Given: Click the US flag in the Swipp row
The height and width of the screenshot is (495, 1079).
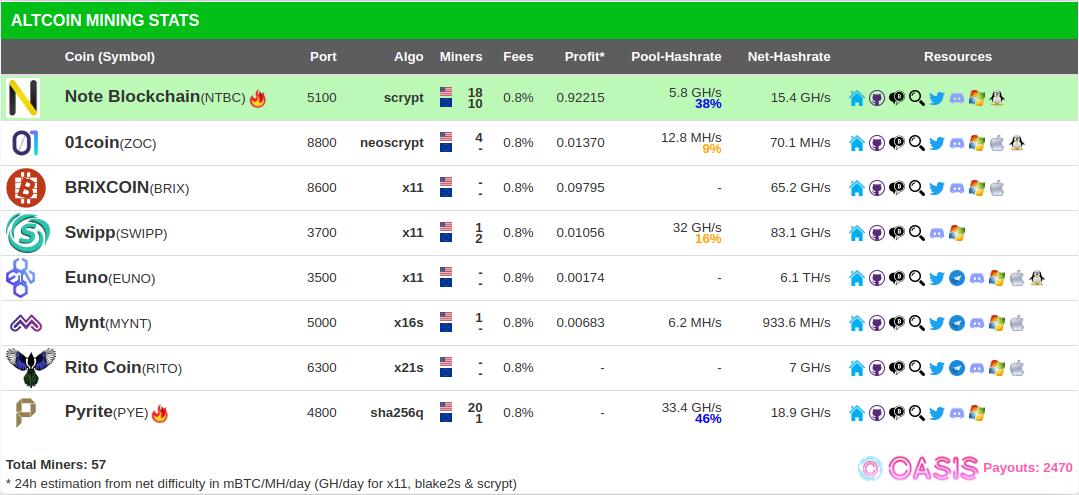Looking at the screenshot, I should click(446, 227).
